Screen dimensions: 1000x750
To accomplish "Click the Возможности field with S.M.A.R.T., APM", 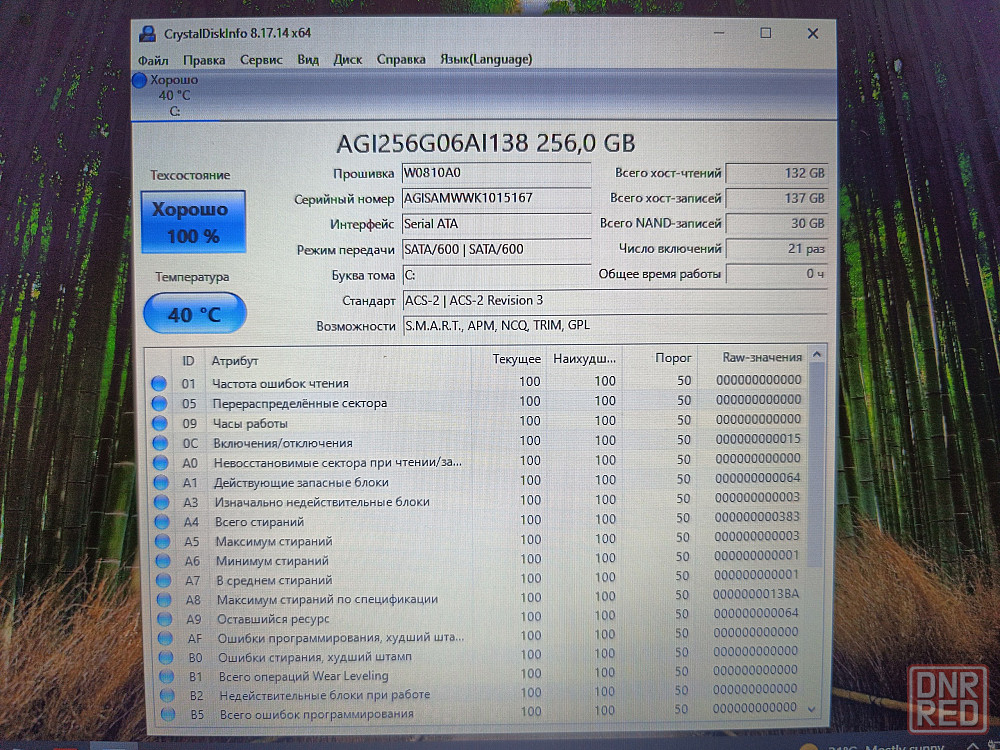I will click(615, 326).
